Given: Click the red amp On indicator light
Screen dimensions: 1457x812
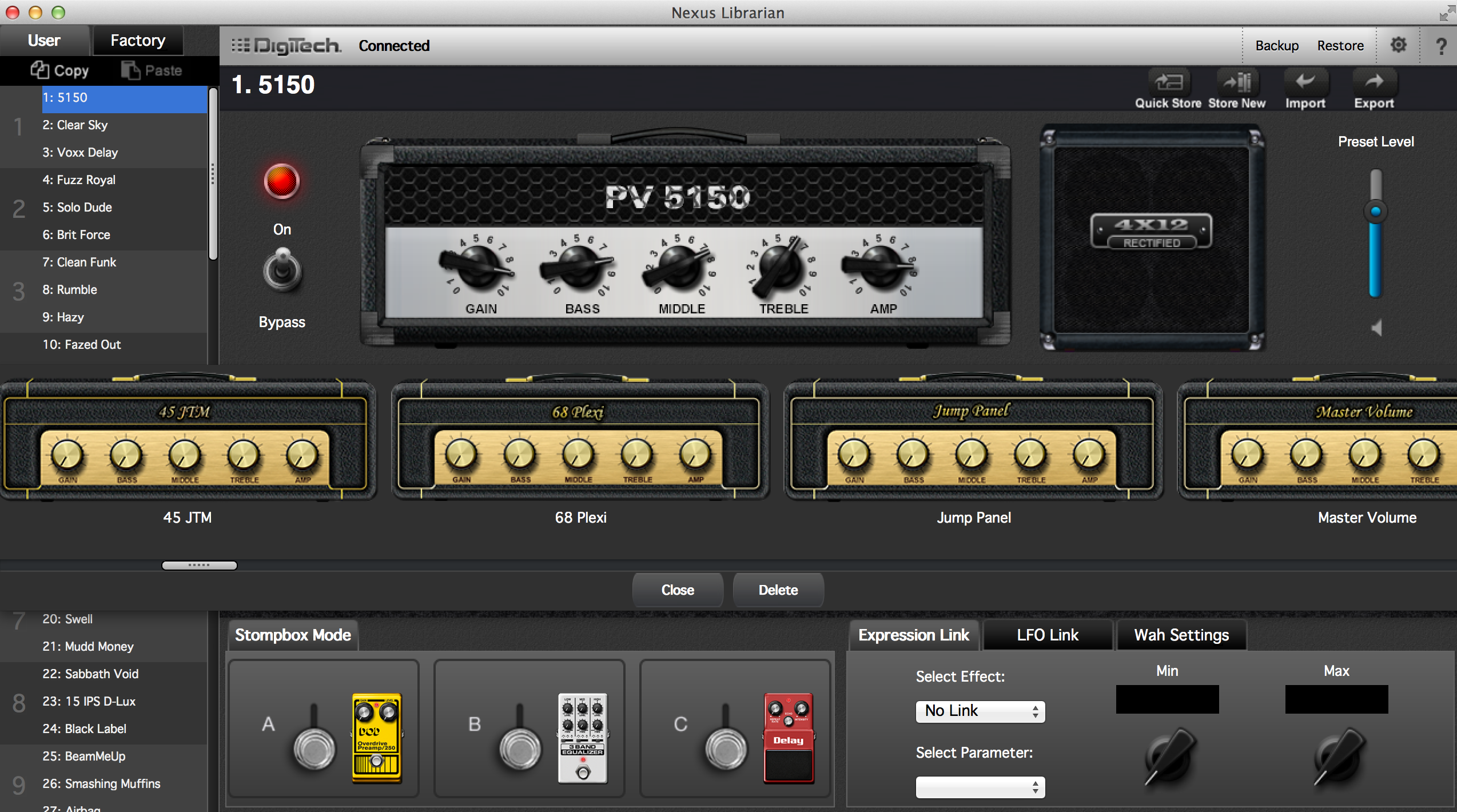Looking at the screenshot, I should click(281, 181).
